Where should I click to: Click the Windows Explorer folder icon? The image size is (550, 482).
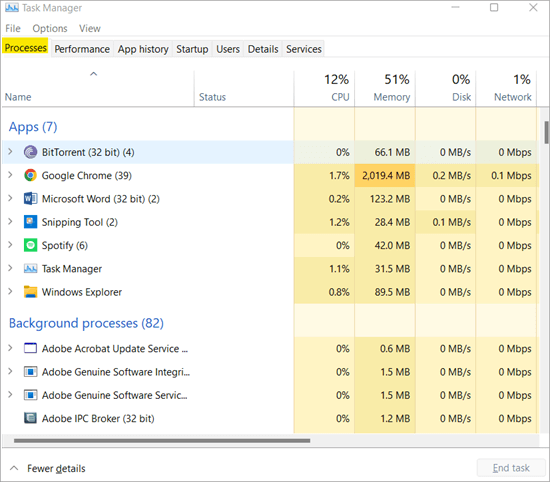(31, 292)
